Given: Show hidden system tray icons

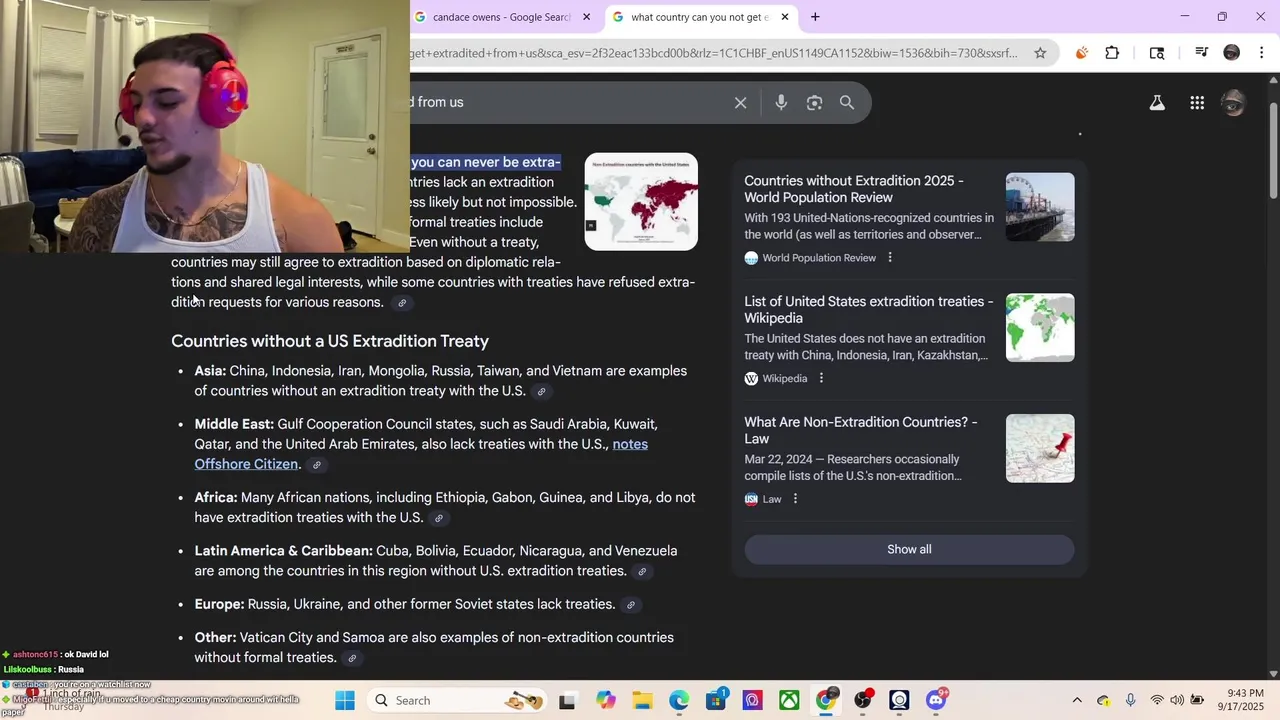Looking at the screenshot, I should [x=1077, y=700].
